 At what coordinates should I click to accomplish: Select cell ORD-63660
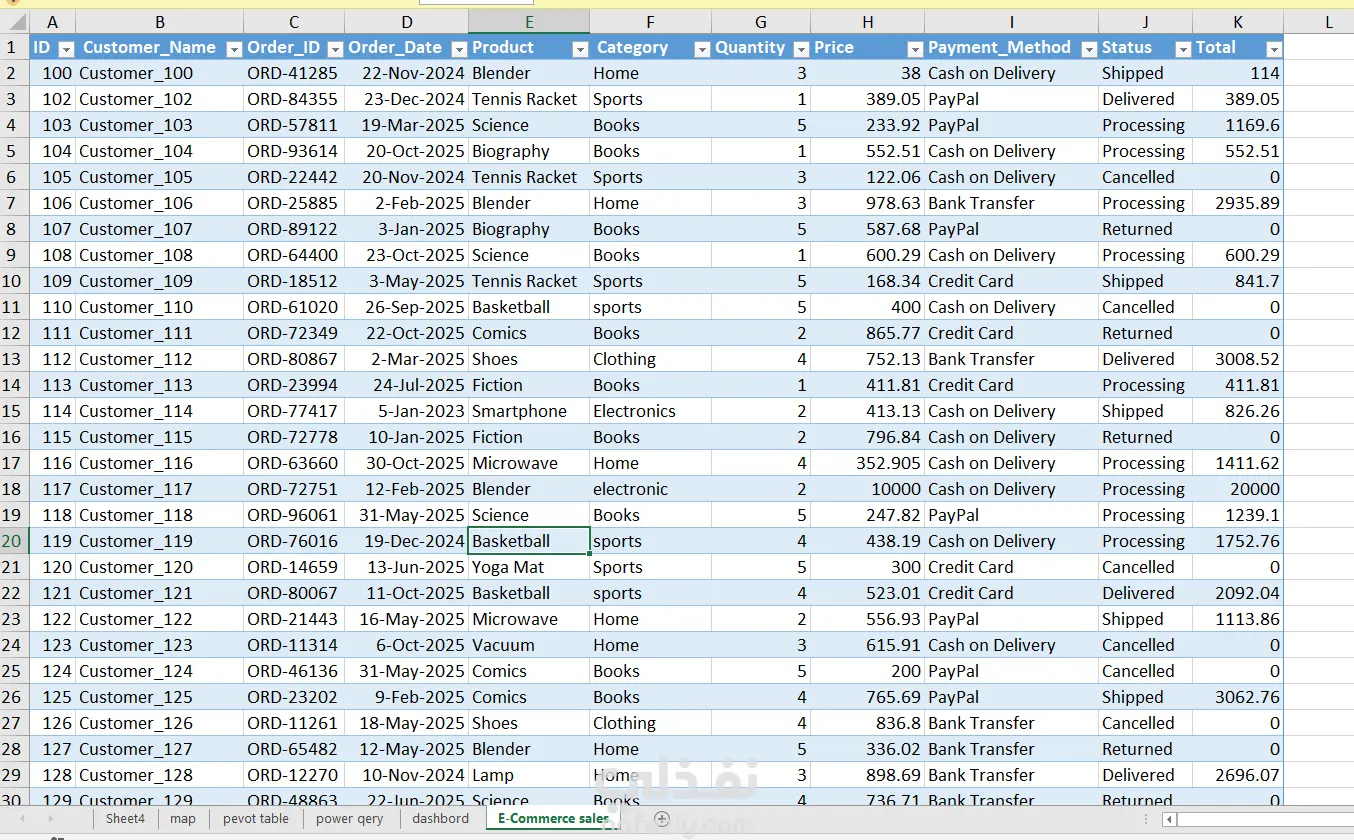293,463
